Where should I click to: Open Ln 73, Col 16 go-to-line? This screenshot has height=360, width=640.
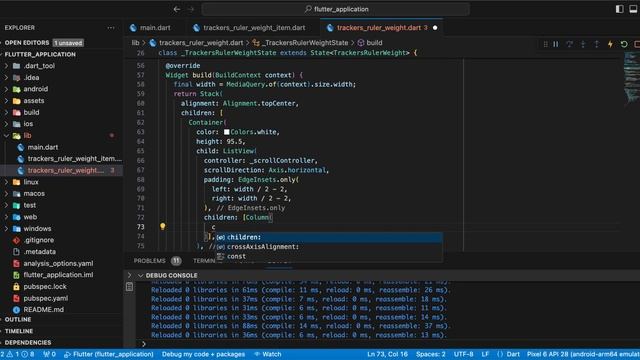point(387,354)
